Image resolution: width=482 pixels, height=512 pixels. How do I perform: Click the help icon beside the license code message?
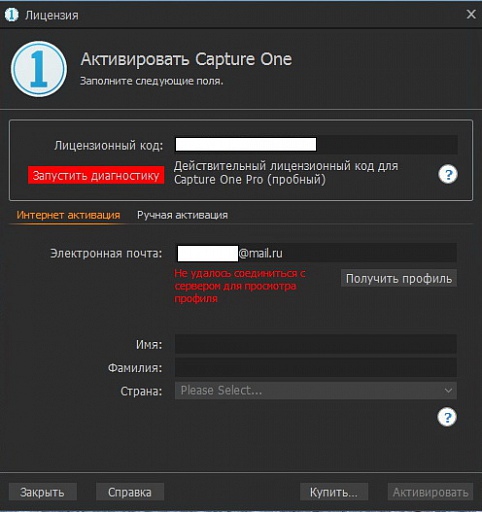click(x=448, y=174)
